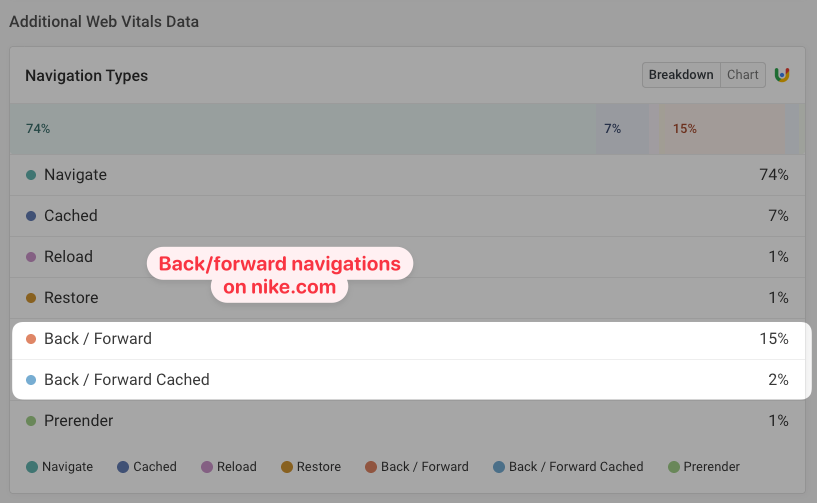Viewport: 817px width, 503px height.
Task: Toggle the Reload legend item
Action: tap(228, 467)
